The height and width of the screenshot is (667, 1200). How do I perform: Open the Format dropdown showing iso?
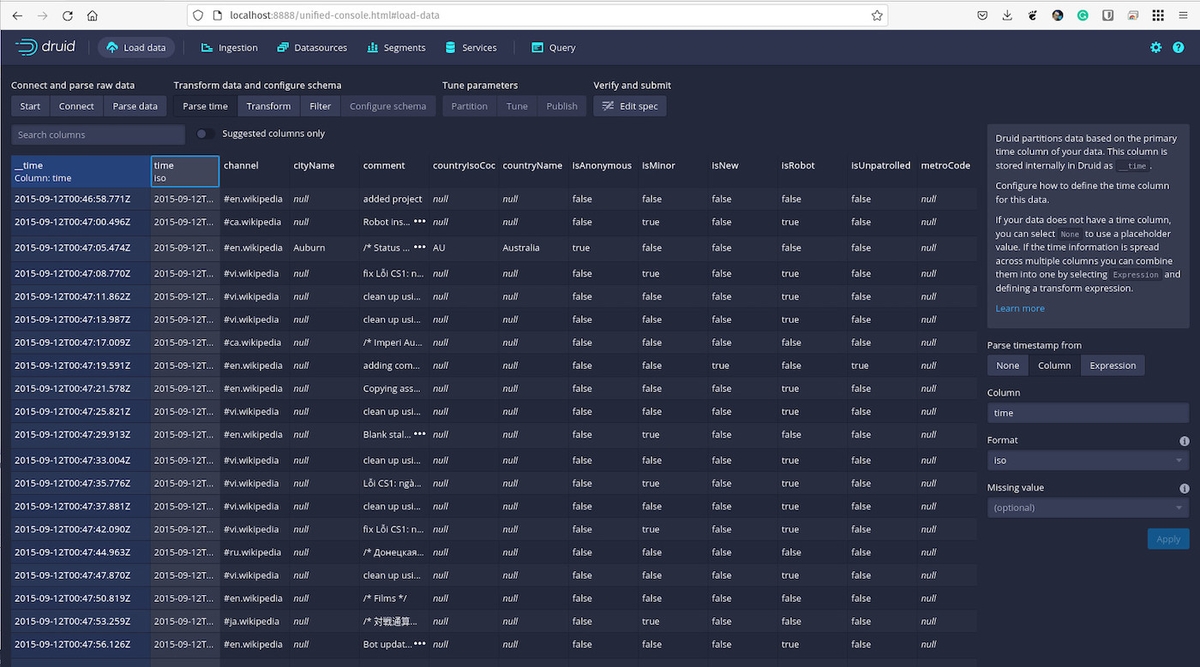click(x=1087, y=460)
